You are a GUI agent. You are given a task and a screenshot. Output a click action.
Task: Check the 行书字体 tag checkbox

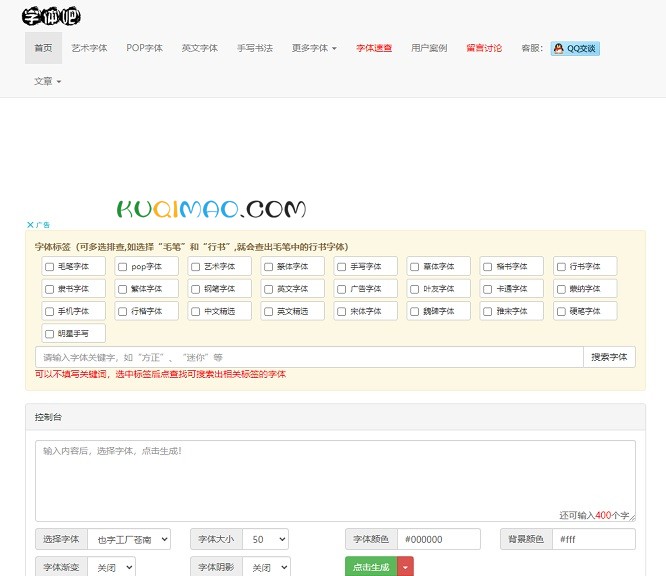coord(561,267)
